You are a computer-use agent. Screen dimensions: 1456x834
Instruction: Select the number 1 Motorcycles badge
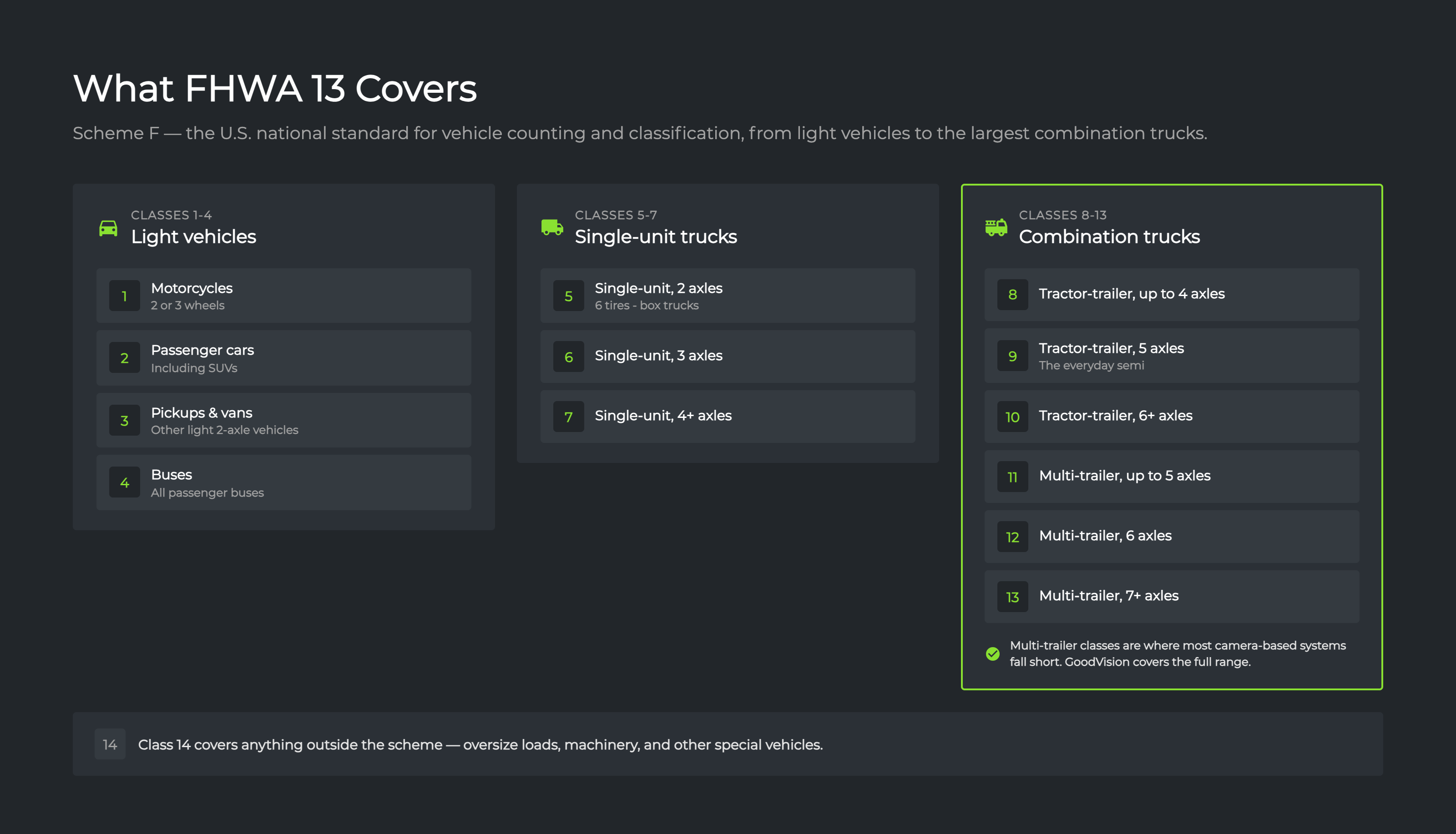pos(124,296)
